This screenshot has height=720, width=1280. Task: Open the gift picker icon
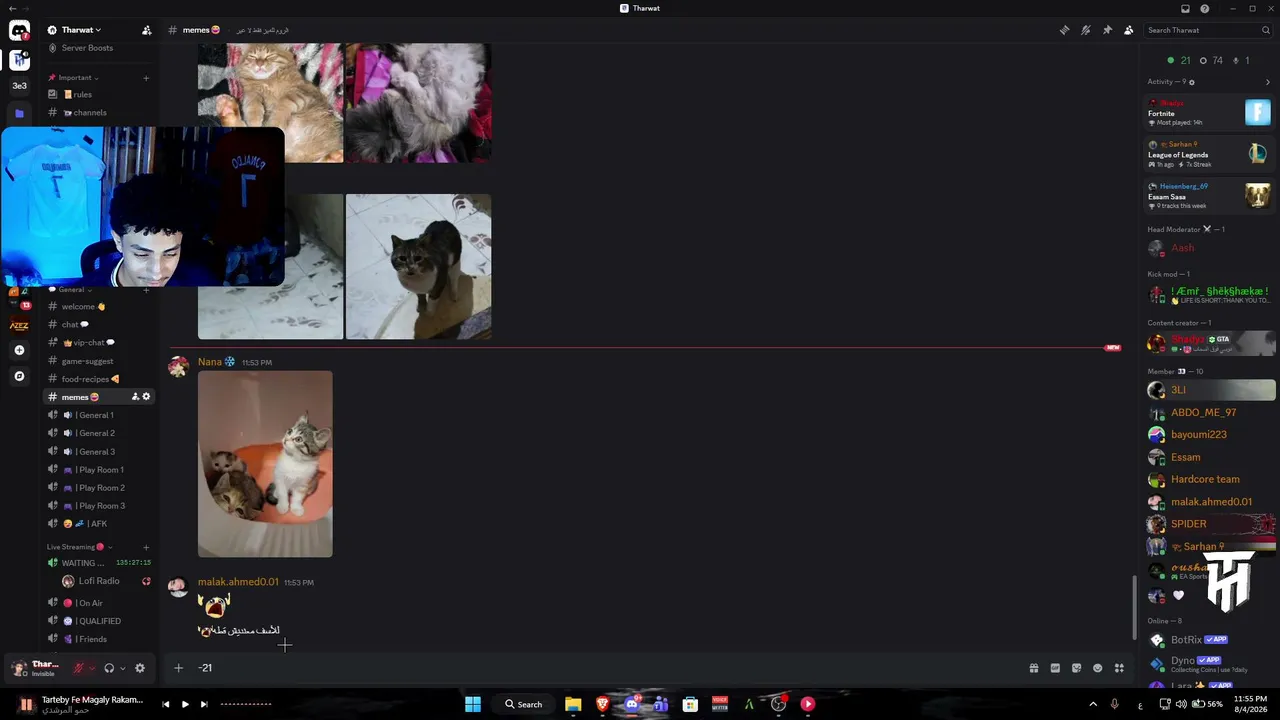pos(1034,668)
